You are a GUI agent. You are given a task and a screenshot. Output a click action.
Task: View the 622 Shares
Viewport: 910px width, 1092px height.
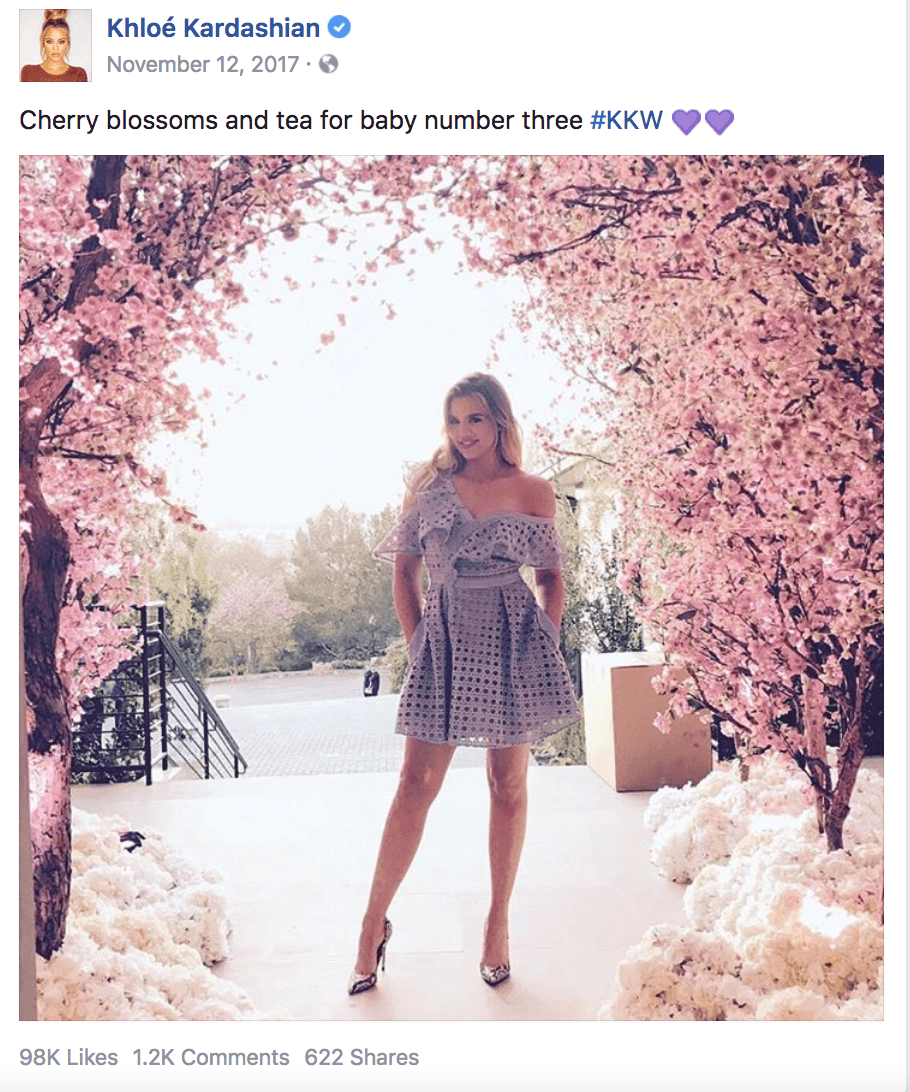(x=361, y=1057)
